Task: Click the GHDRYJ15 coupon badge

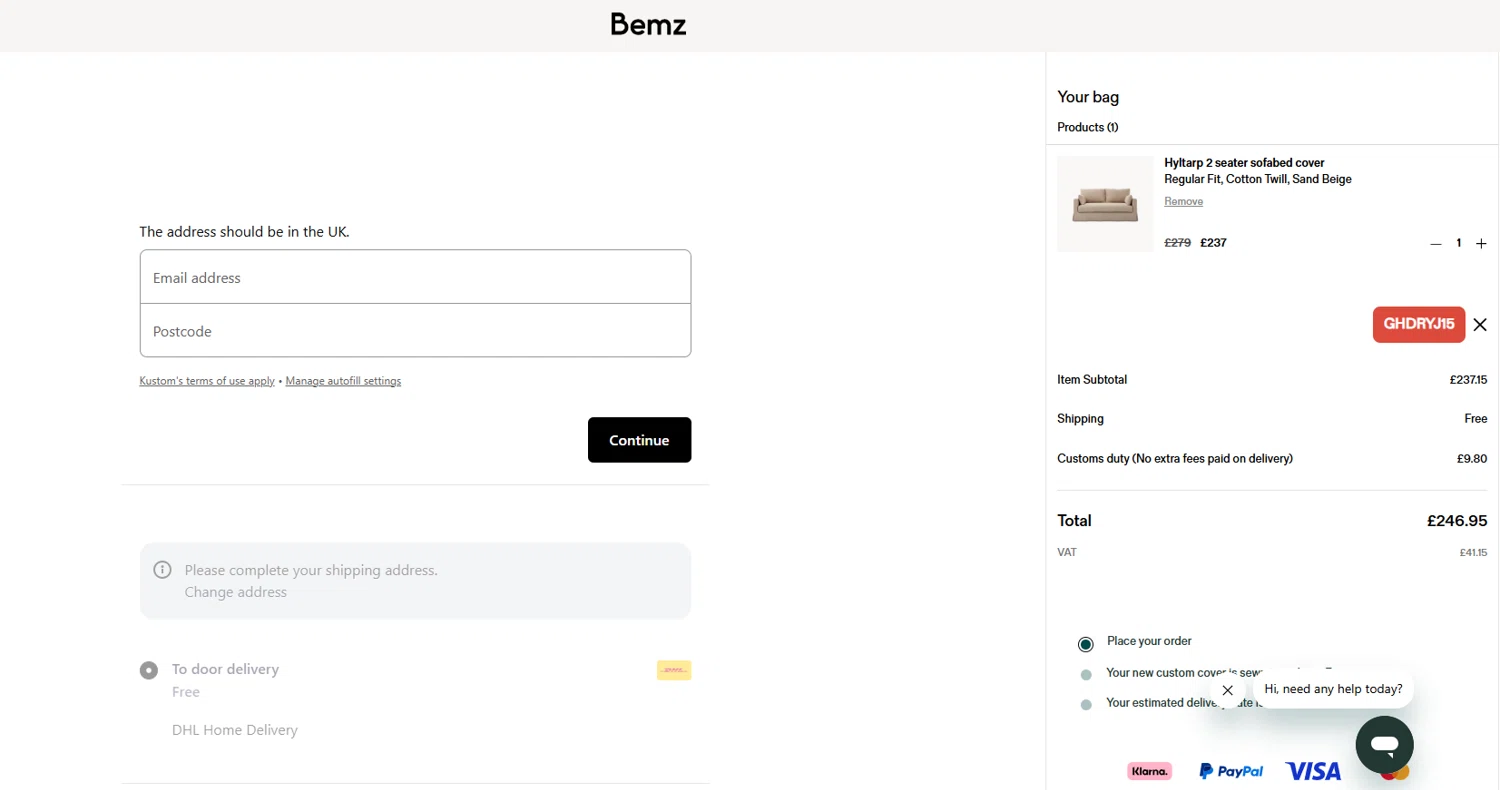Action: coord(1419,324)
